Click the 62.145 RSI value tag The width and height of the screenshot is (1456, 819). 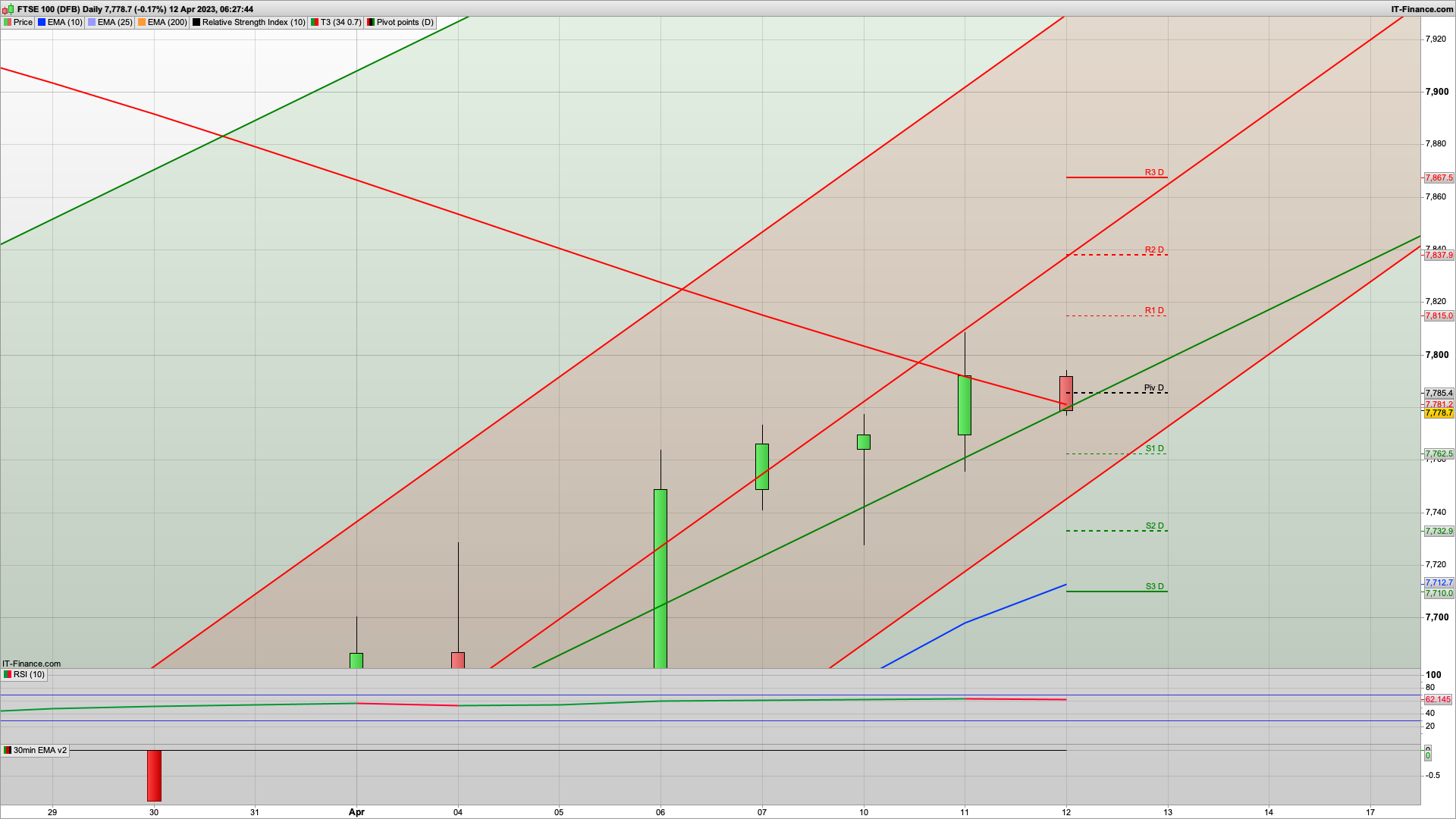click(1438, 699)
